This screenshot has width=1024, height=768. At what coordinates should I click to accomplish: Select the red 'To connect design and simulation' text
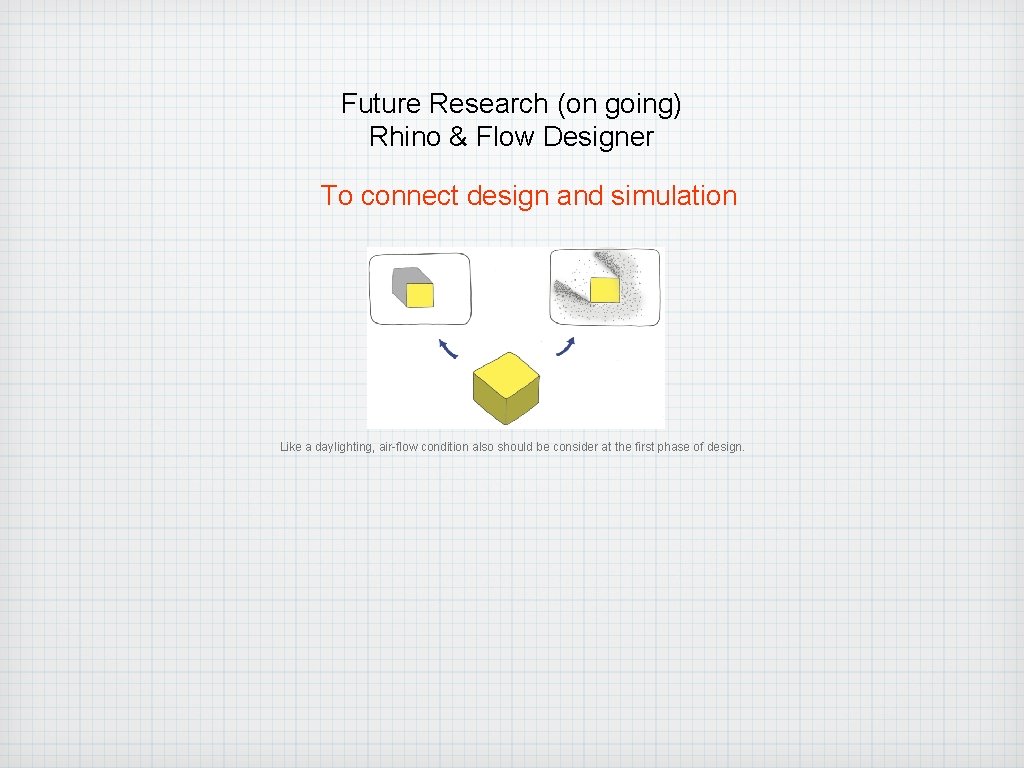[x=528, y=196]
